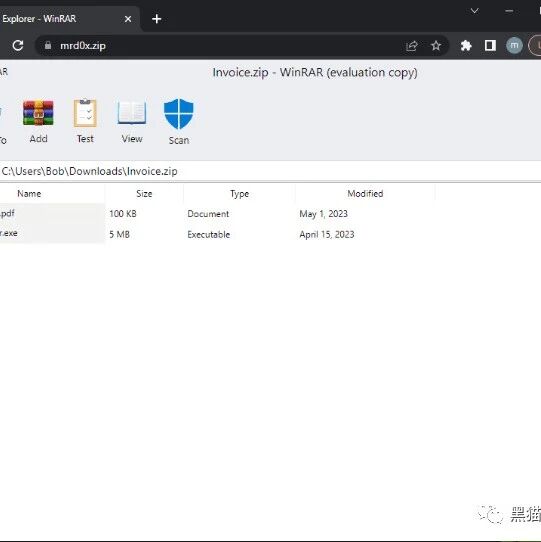Click the Add archive icon
The height and width of the screenshot is (542, 541).
pos(38,113)
